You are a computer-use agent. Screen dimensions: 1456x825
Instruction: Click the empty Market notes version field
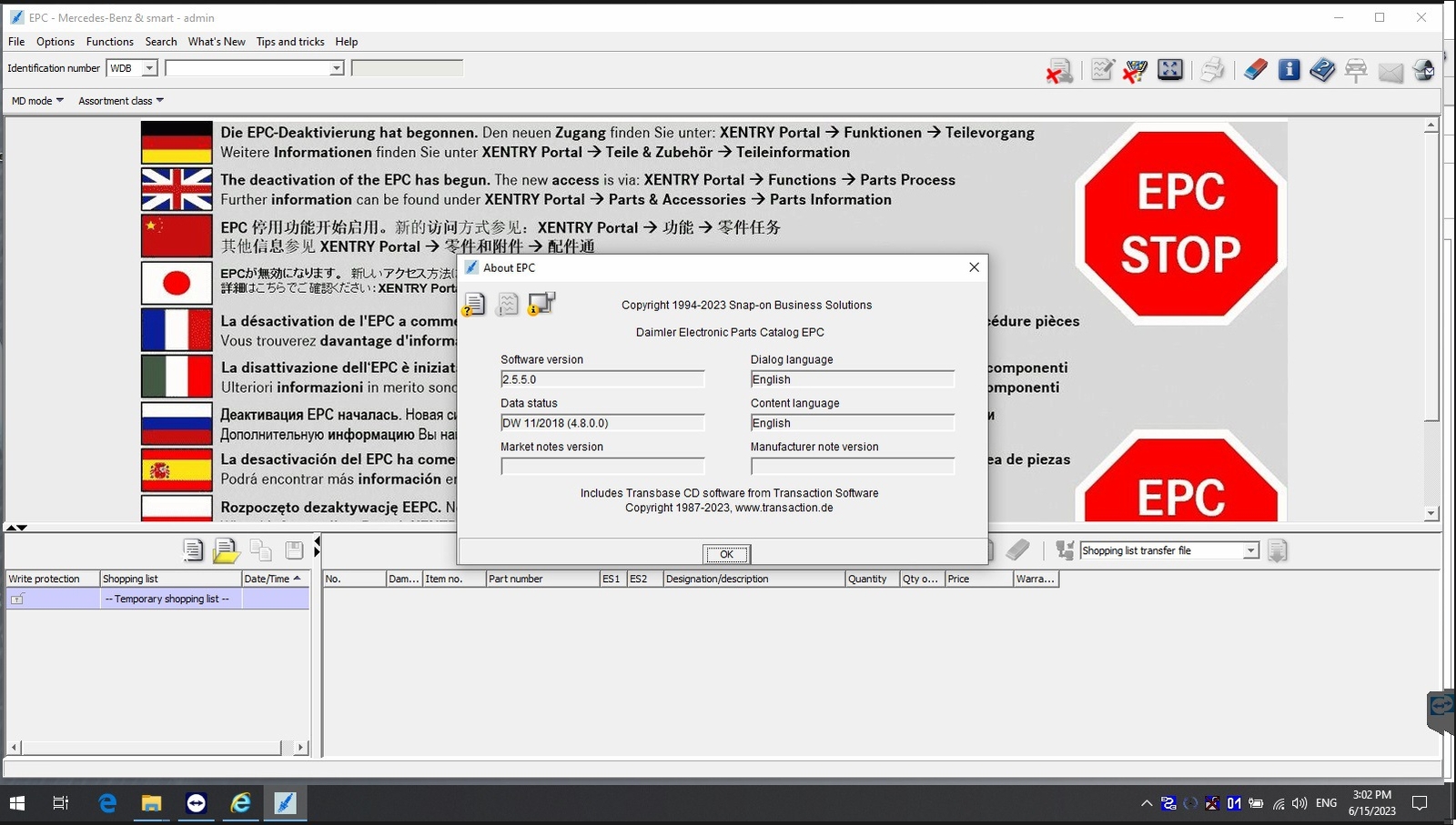[x=602, y=467]
